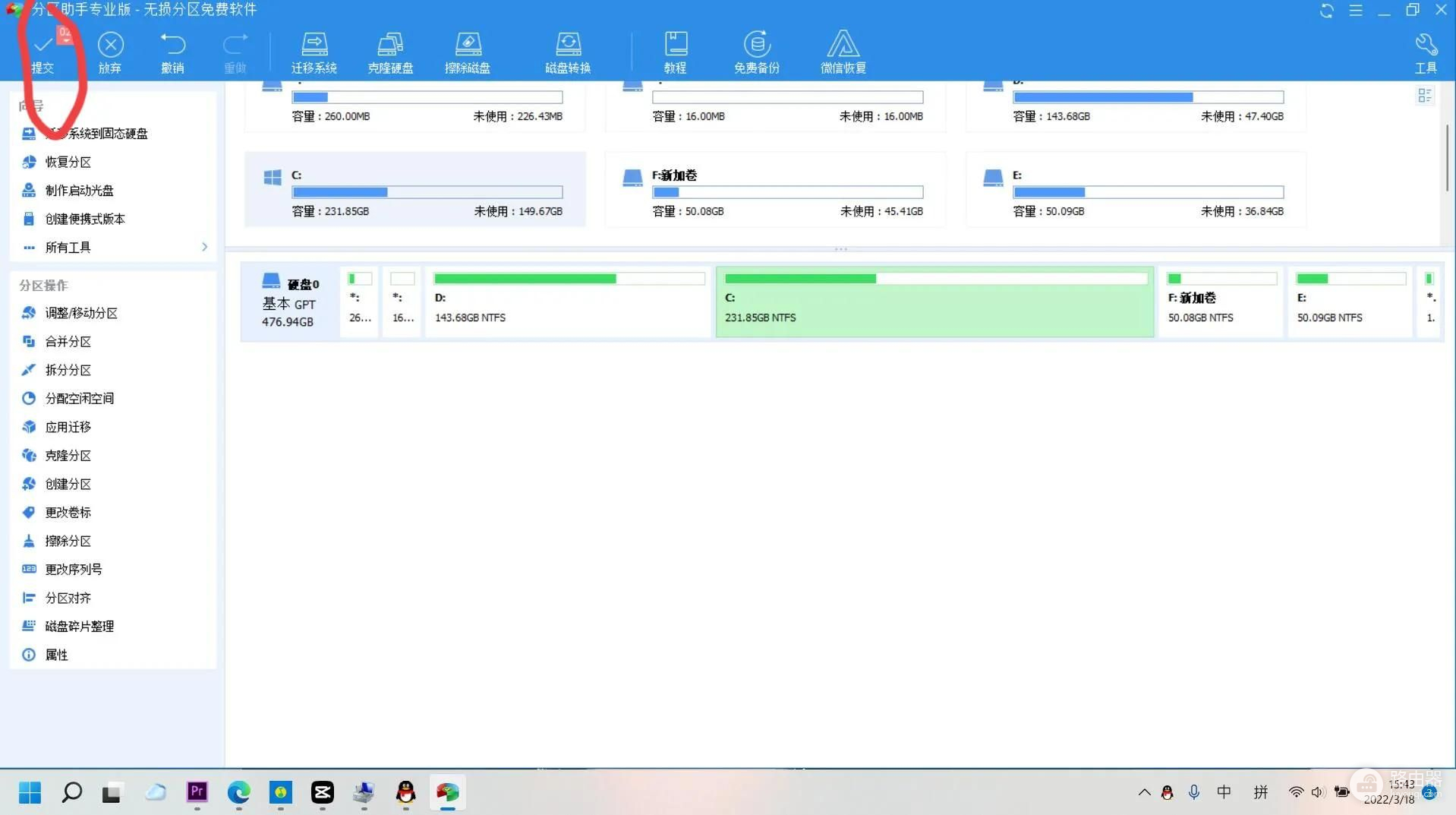Click the 重做 (Redo) toolbar icon
The image size is (1456, 815).
tap(235, 52)
